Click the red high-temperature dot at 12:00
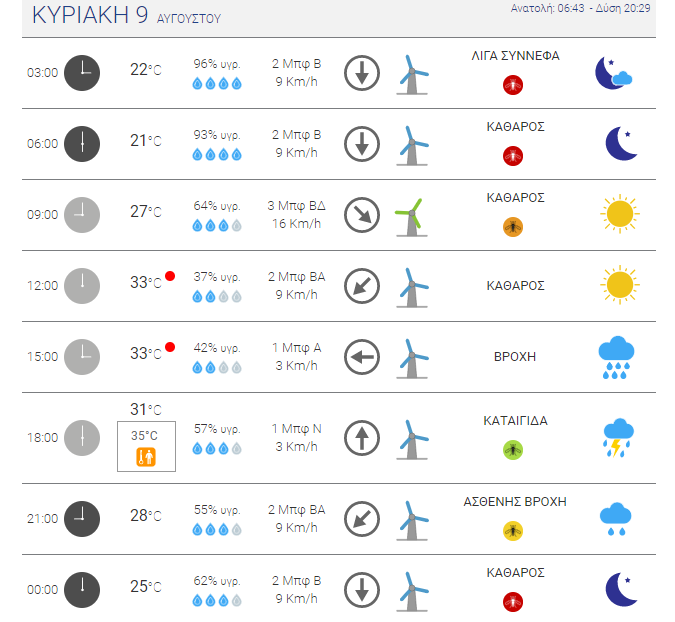Screen dimensions: 675x622 point(170,276)
